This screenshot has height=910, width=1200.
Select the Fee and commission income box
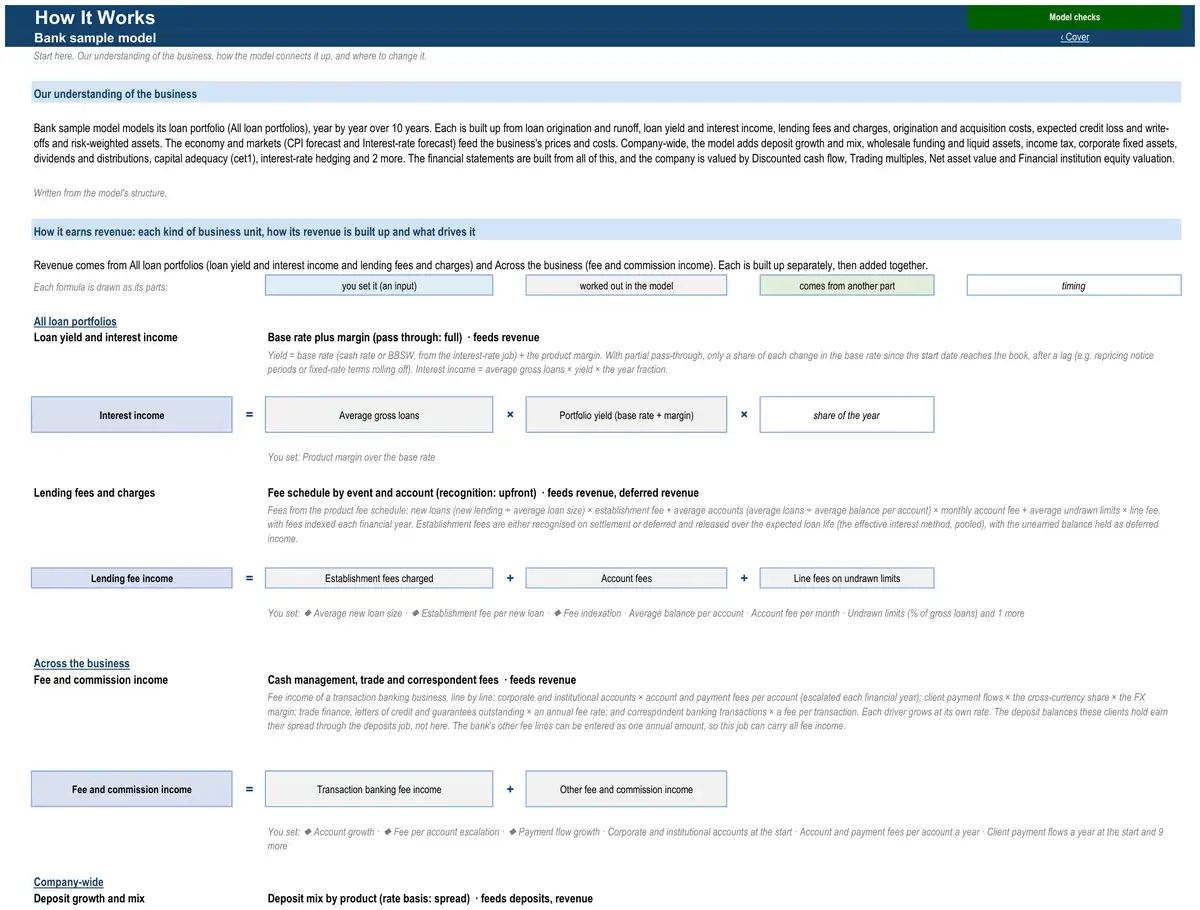[131, 789]
